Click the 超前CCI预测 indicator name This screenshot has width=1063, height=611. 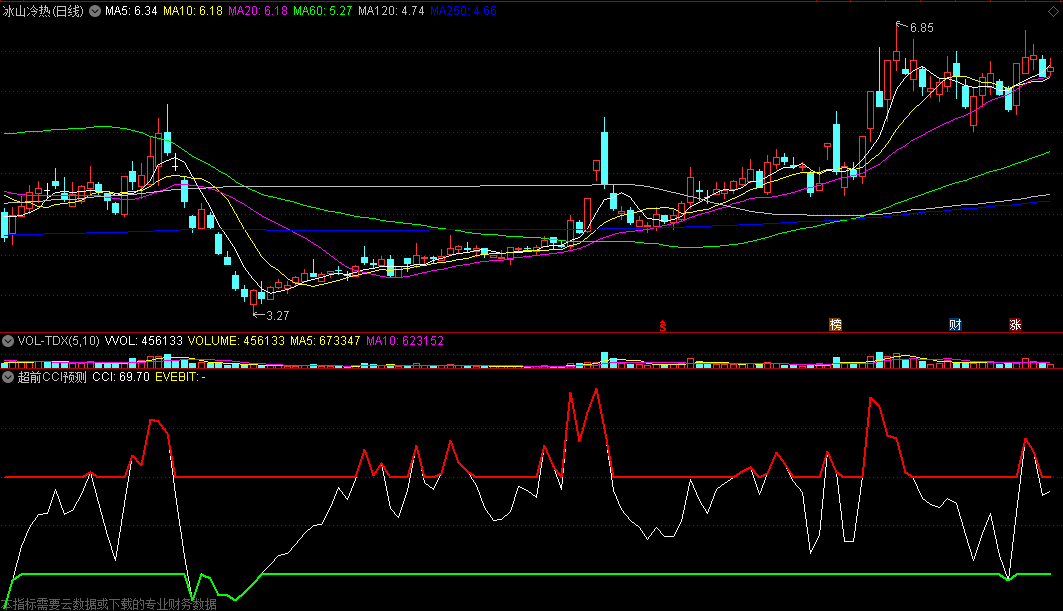tap(52, 377)
